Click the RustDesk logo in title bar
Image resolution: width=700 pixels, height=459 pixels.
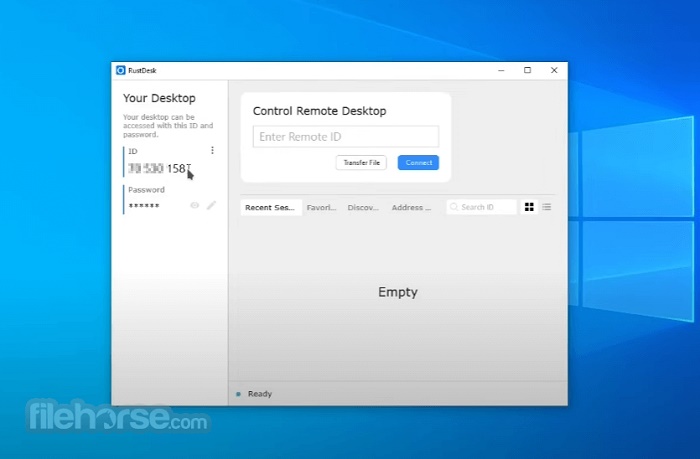(121, 70)
